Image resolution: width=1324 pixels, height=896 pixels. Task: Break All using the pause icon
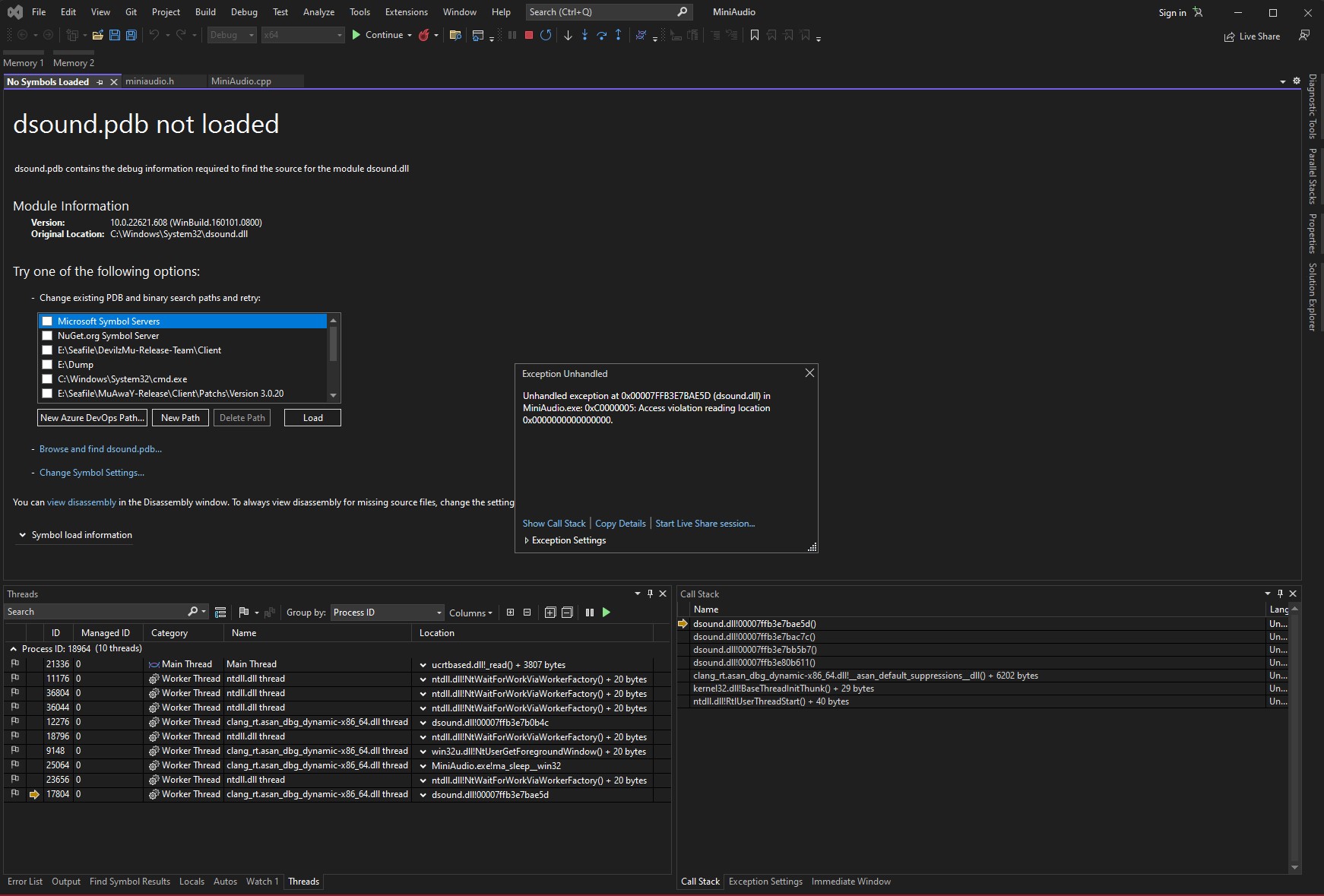(x=511, y=35)
